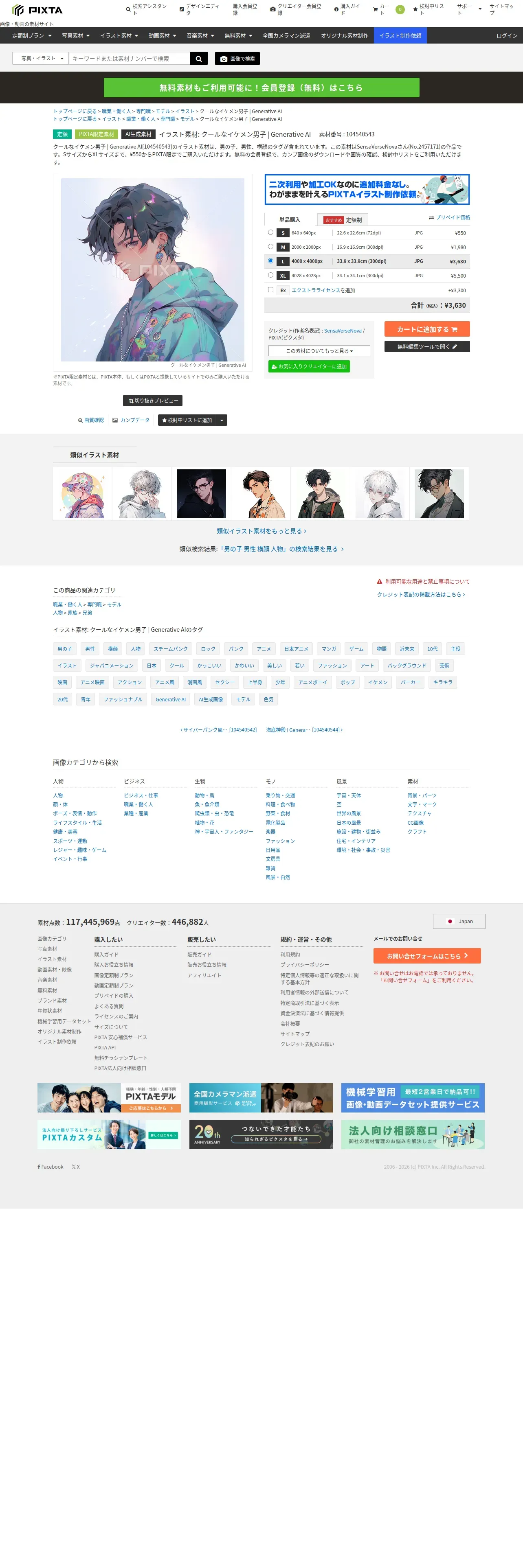
Task: Expand the 動画素材 nav dropdown
Action: pos(162,36)
